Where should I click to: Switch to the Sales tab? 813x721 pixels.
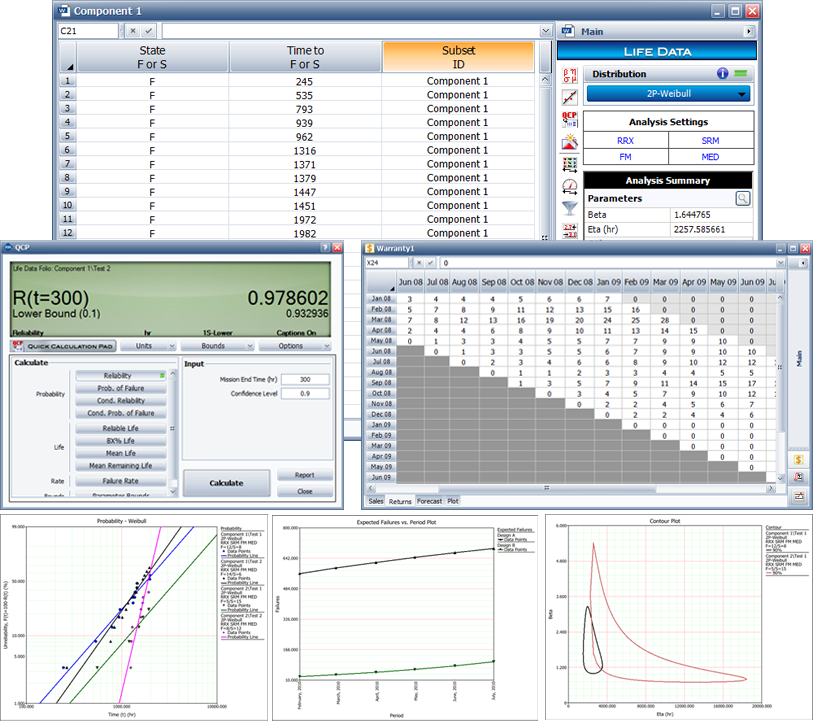(x=376, y=501)
